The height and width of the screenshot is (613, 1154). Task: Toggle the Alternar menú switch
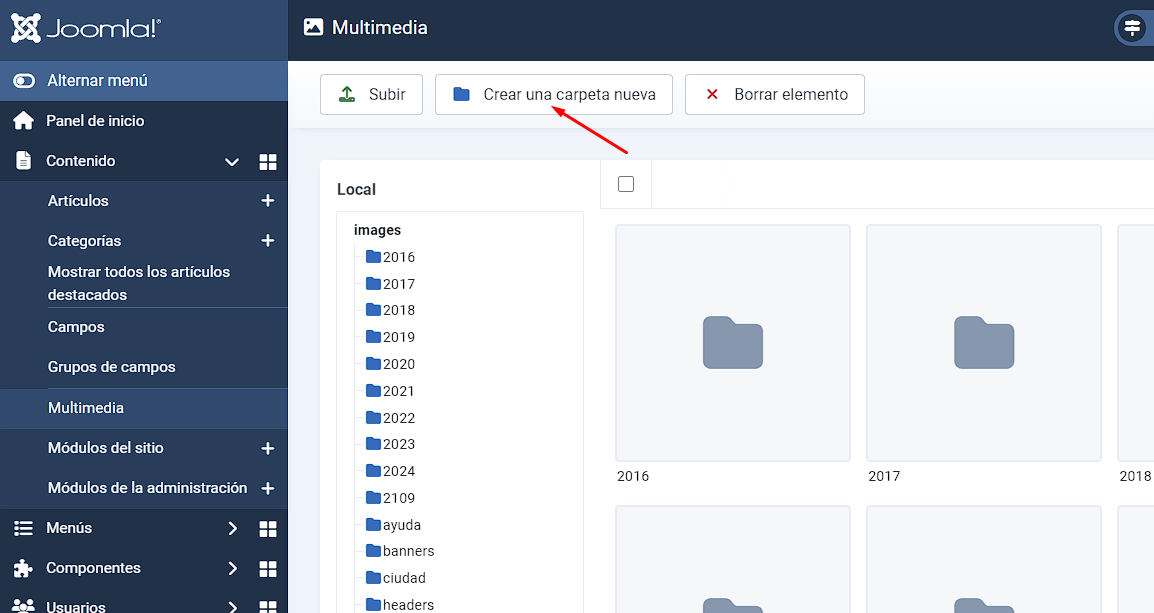coord(24,81)
